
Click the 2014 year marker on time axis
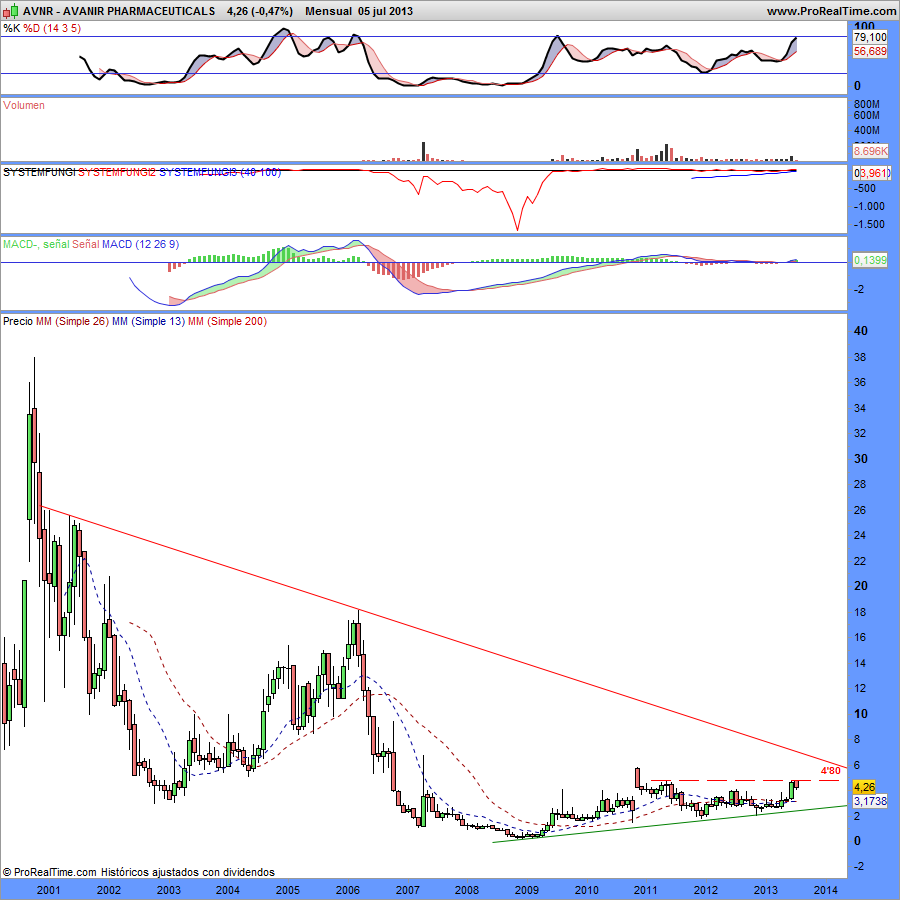tap(825, 890)
